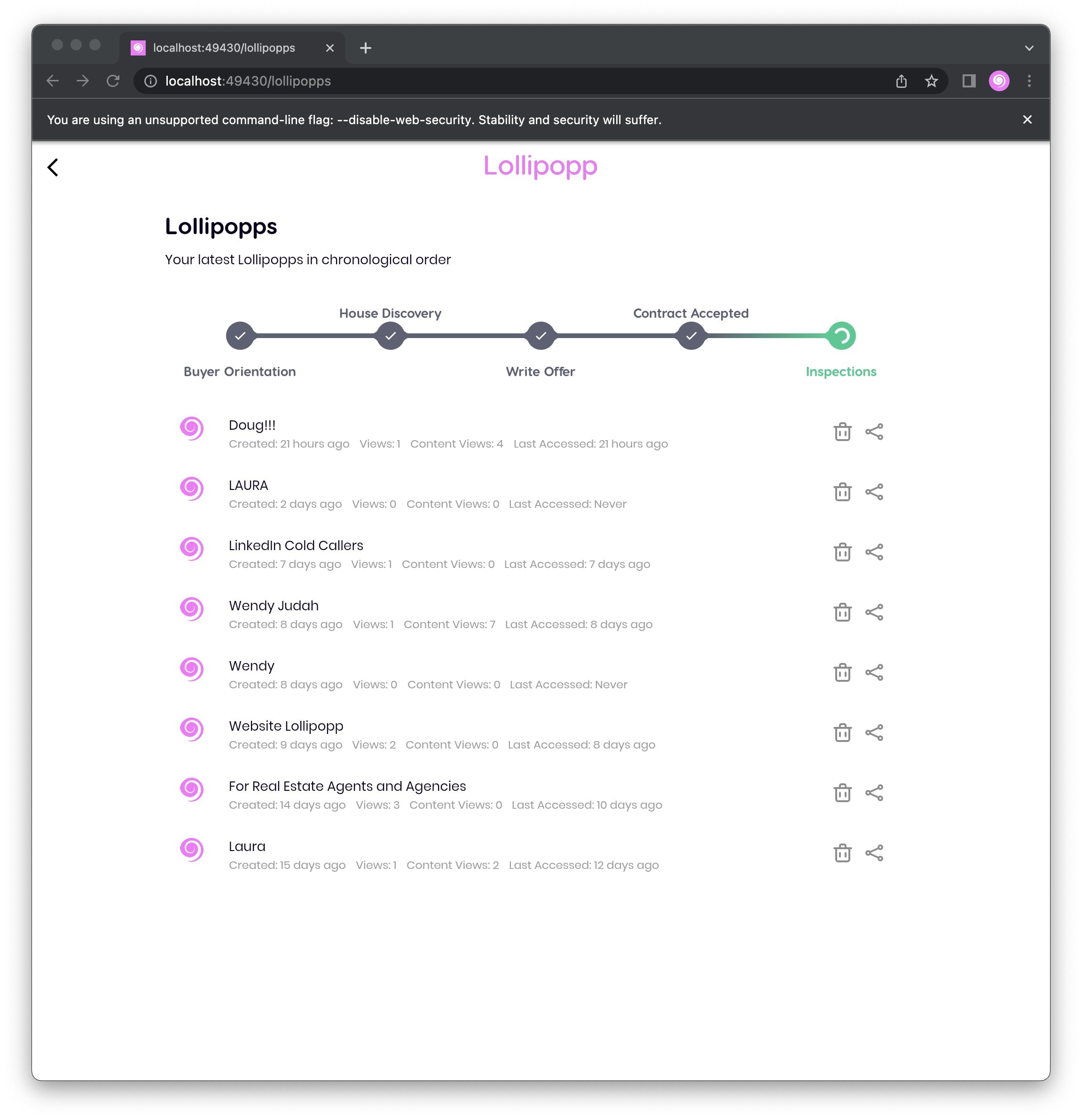
Task: Open the Doug!!! lollipopp title
Action: [x=252, y=425]
